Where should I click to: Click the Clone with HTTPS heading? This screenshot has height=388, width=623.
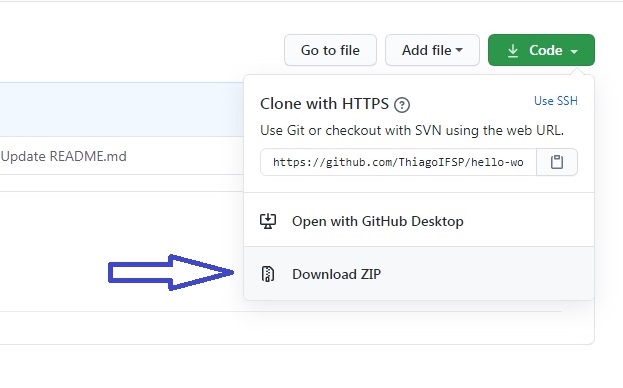[x=324, y=104]
